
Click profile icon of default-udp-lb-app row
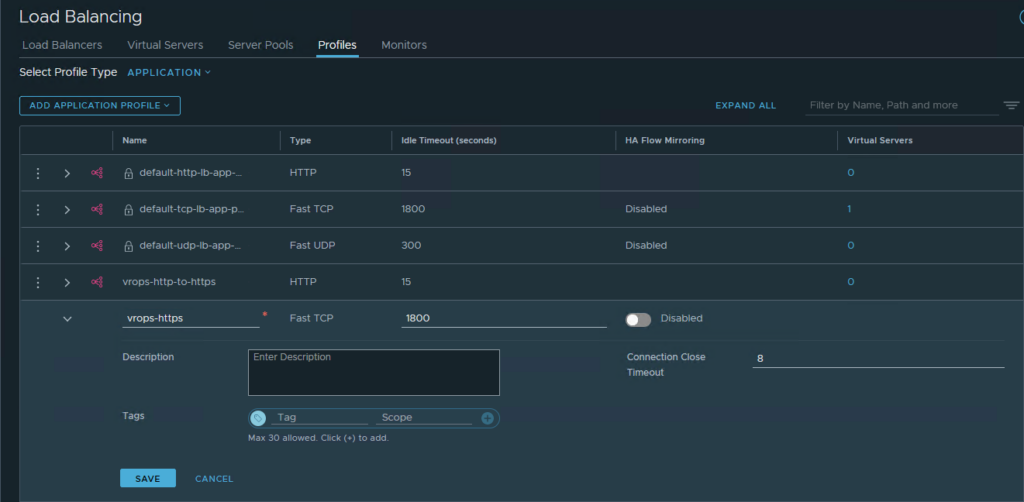pos(97,246)
